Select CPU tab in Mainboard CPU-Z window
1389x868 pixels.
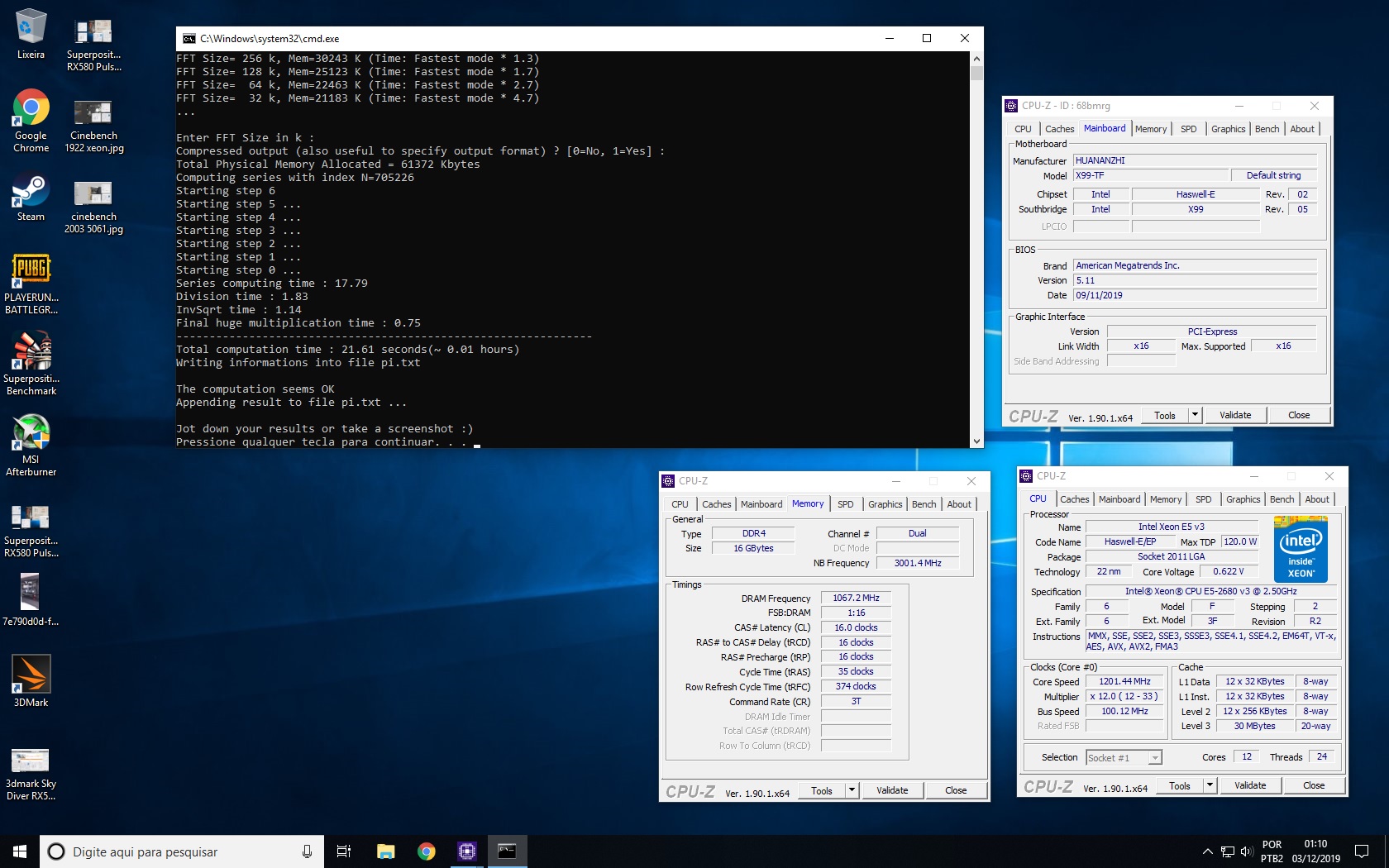tap(1023, 129)
